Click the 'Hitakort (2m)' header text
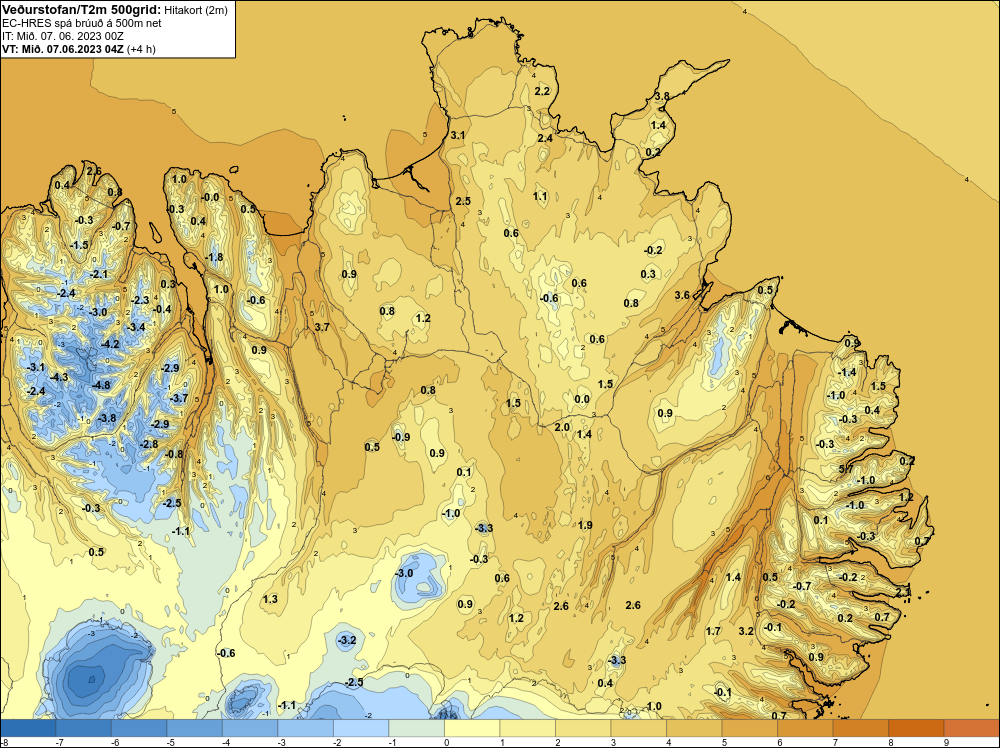Screen dimensions: 1000x748 (196, 10)
